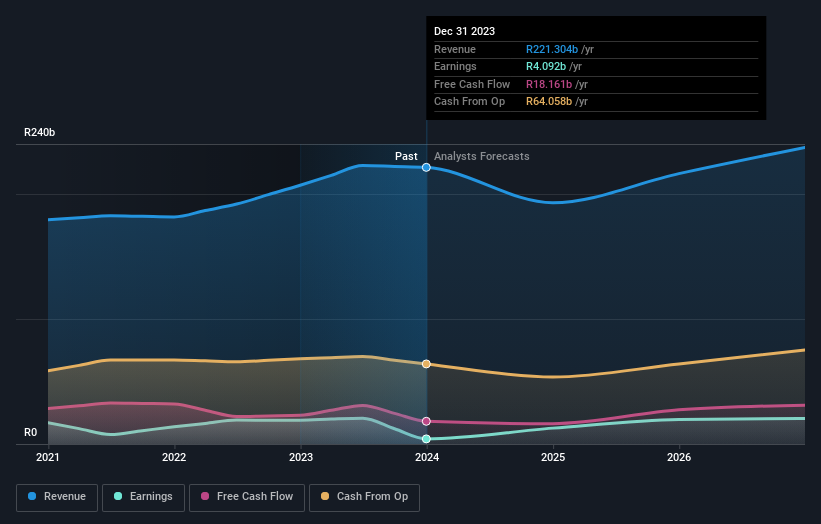The image size is (821, 524).
Task: Click the 2023 x-axis label
Action: (x=301, y=458)
